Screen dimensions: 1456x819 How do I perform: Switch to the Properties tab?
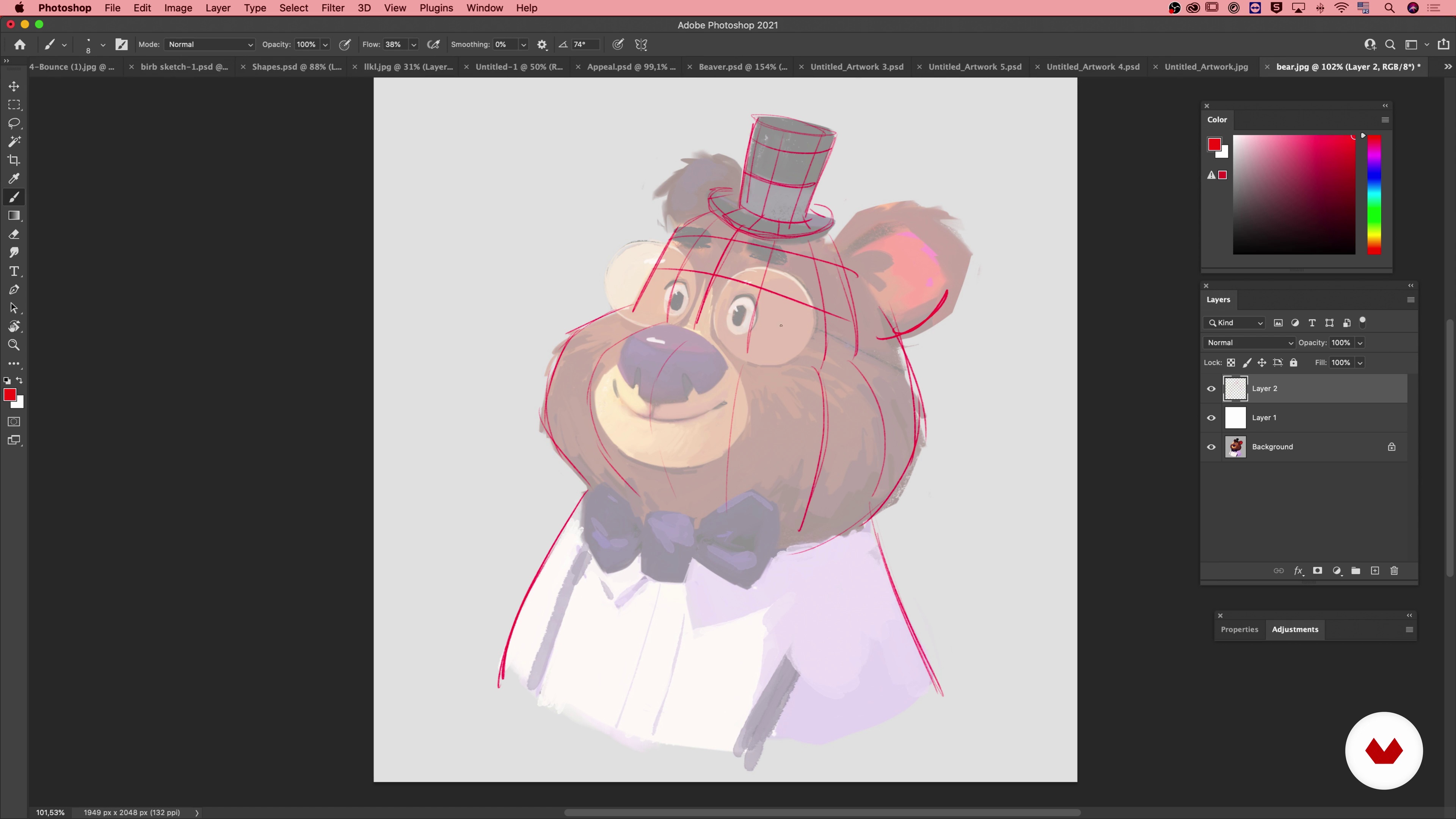point(1239,629)
